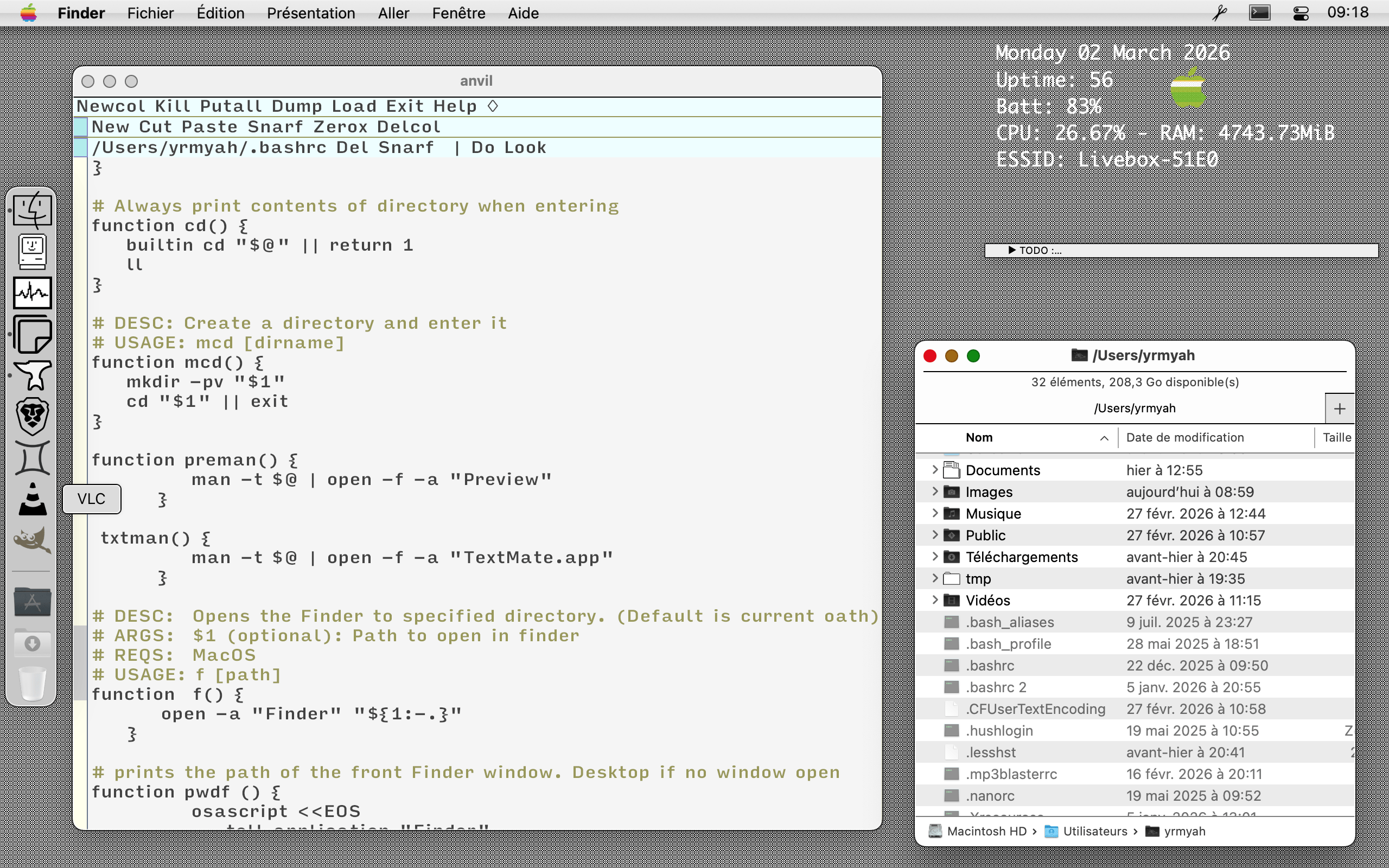The height and width of the screenshot is (868, 1389).
Task: Launch the Activity Monitor dock icon
Action: pyautogui.click(x=32, y=293)
